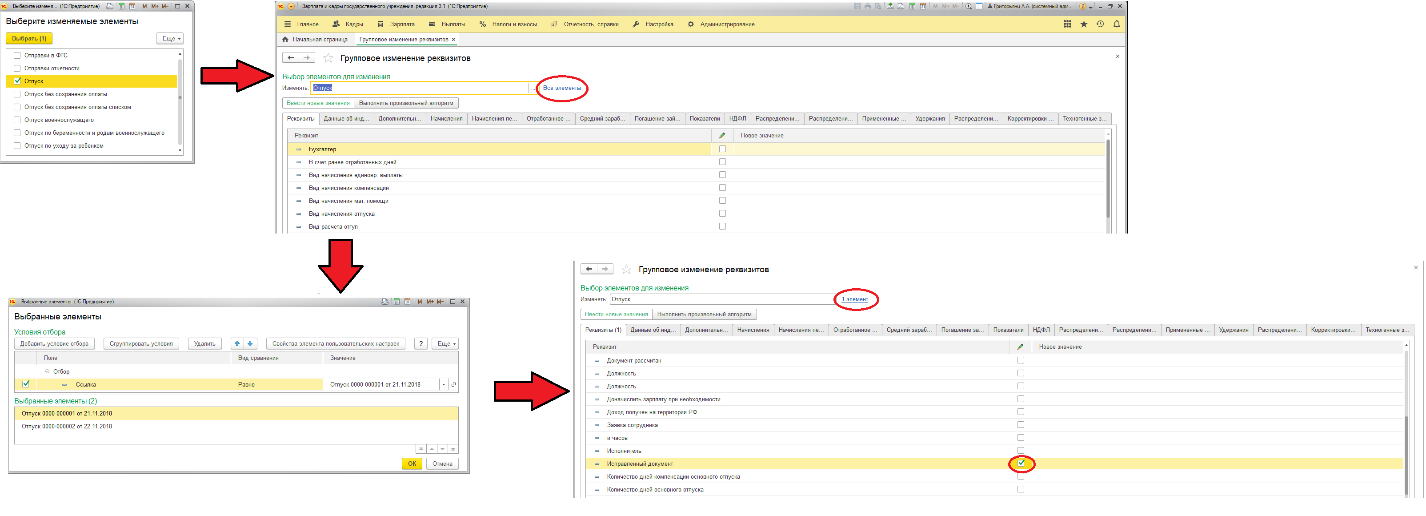Click the favorites star in the top-right toolbar
Viewport: 1426px width, 516px height.
coord(1084,23)
